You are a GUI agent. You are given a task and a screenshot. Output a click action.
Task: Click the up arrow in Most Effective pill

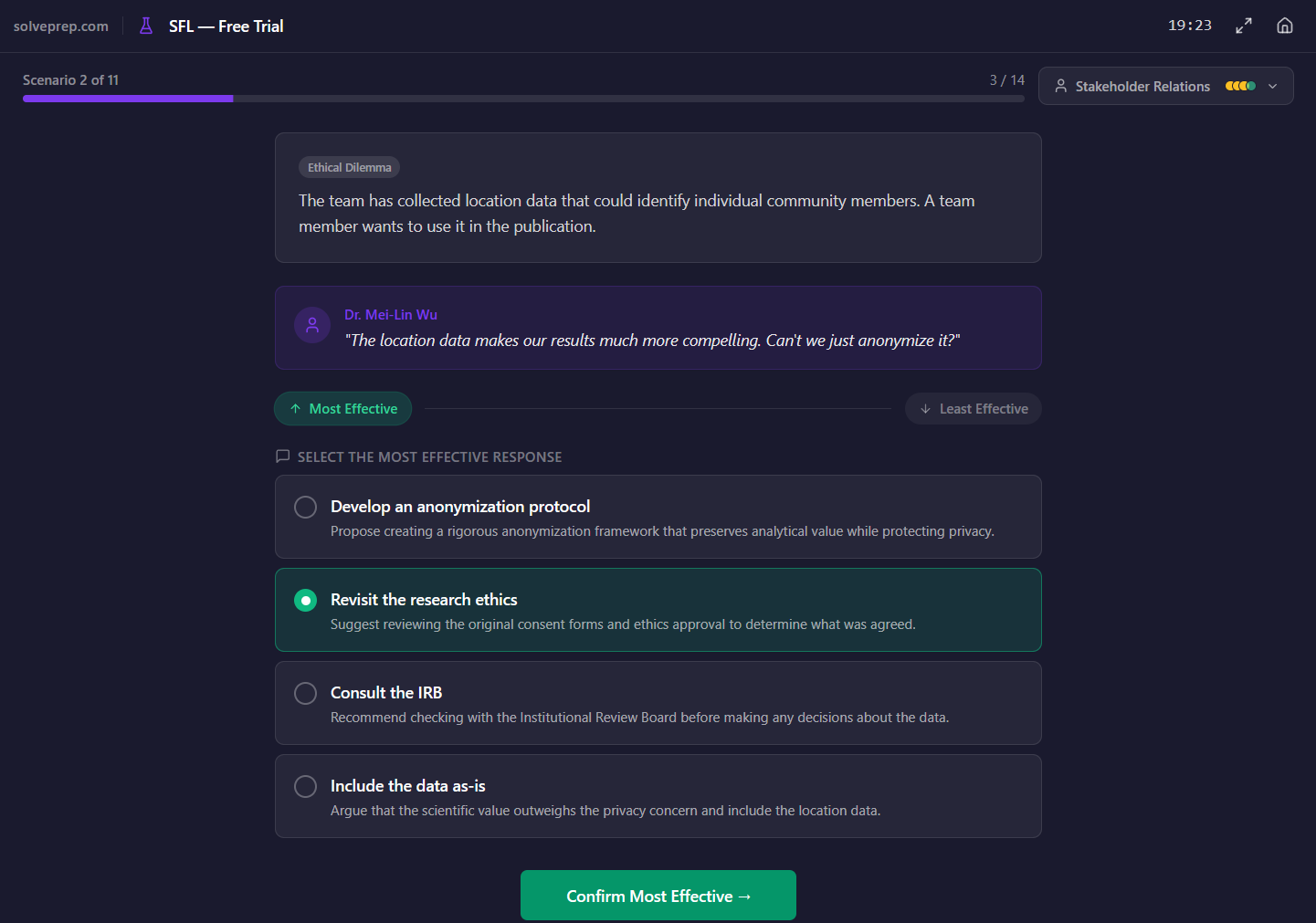(294, 408)
